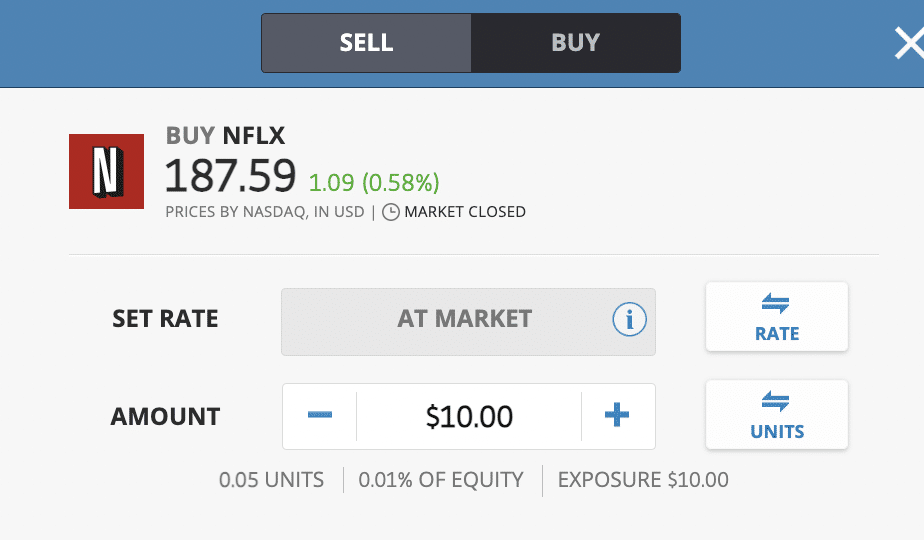Click the NFLX ticker label
The image size is (924, 540).
point(254,136)
